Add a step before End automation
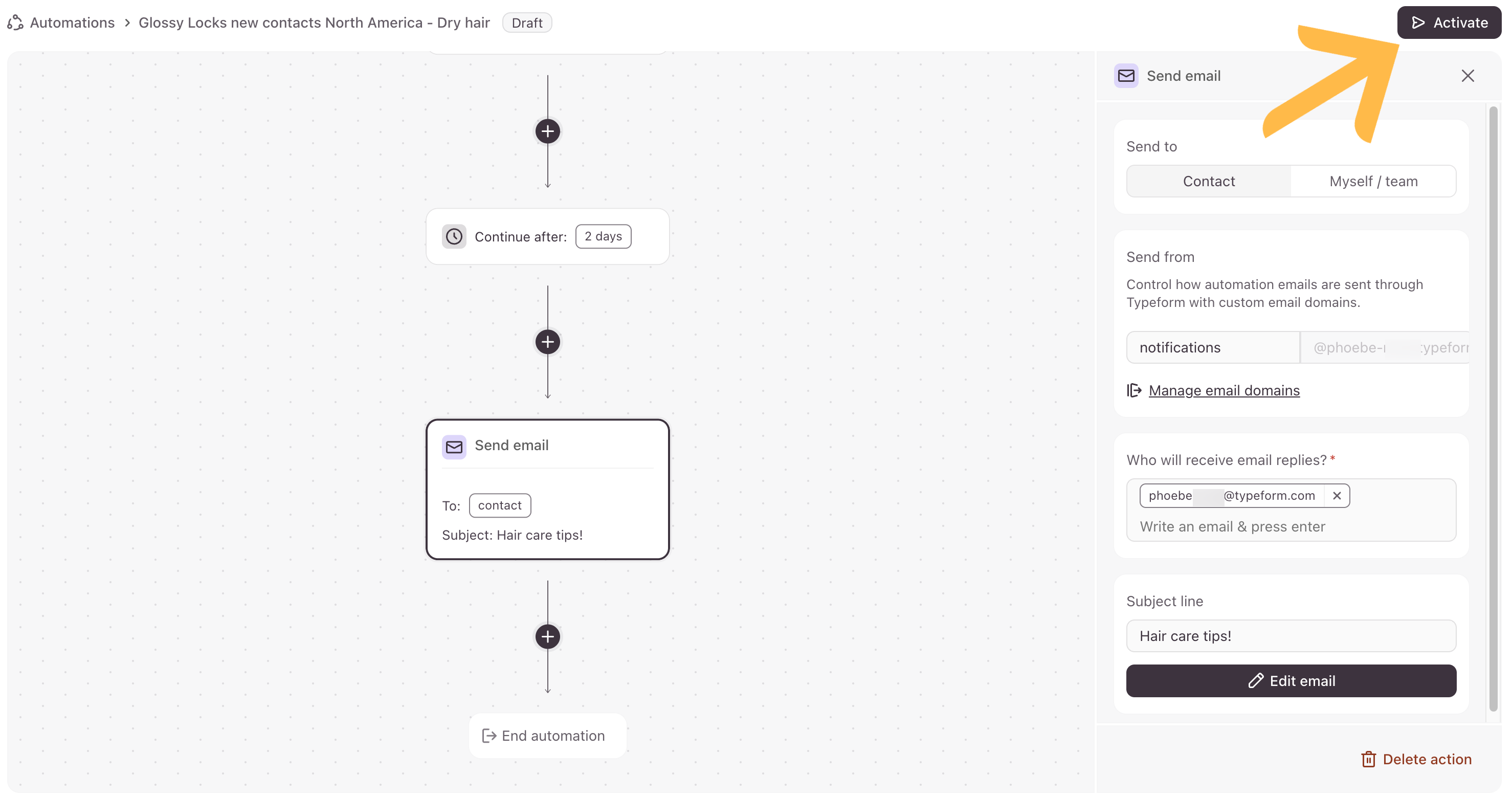 coord(547,636)
